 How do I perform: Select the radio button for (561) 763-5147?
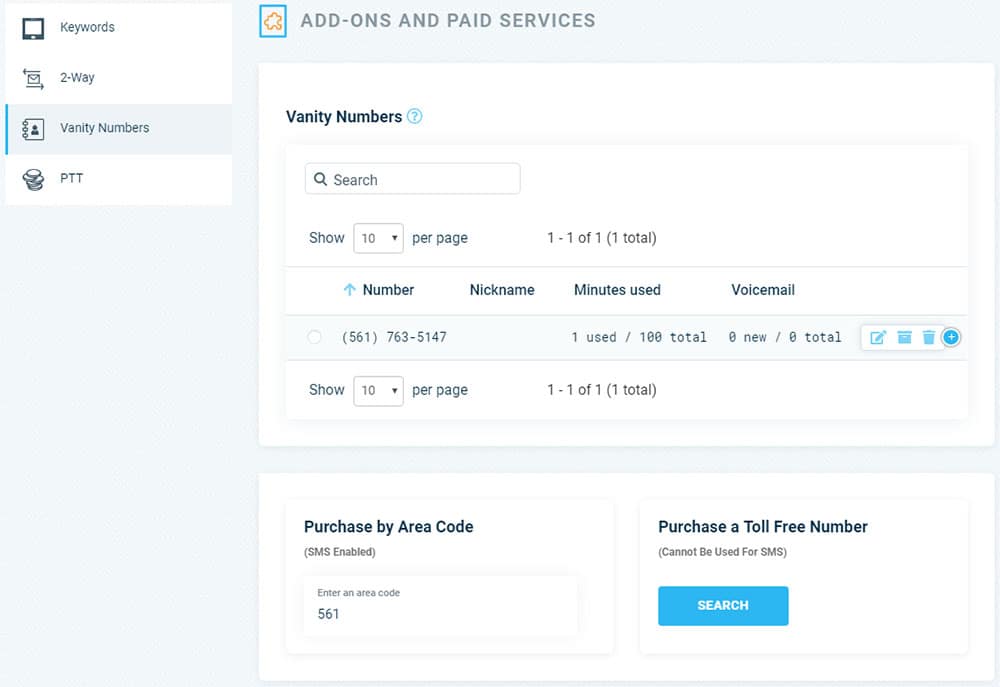[x=315, y=337]
